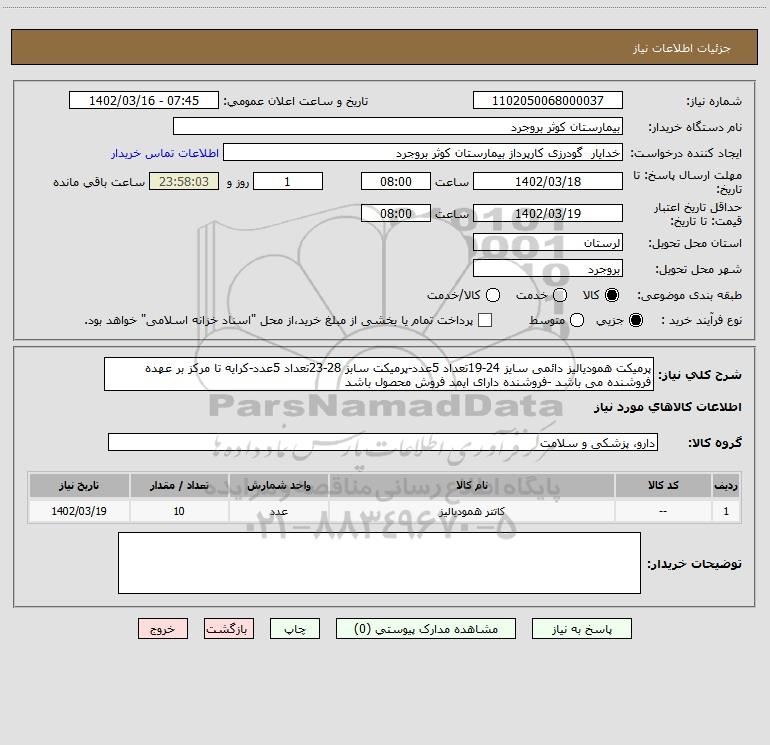Choose the جزیی purchase type radio

tap(635, 320)
